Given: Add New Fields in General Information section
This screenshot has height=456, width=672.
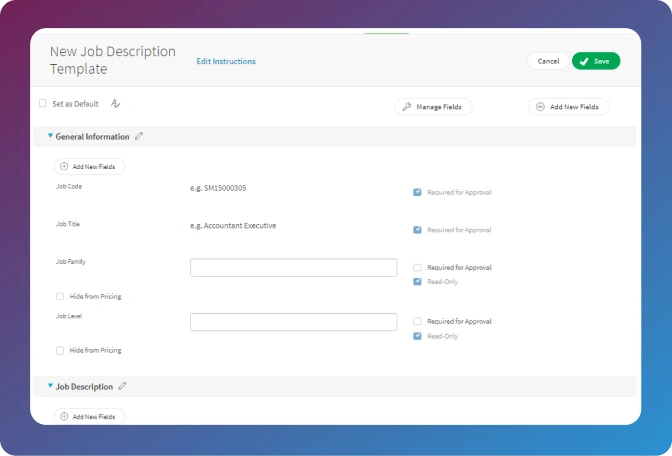Looking at the screenshot, I should point(89,167).
